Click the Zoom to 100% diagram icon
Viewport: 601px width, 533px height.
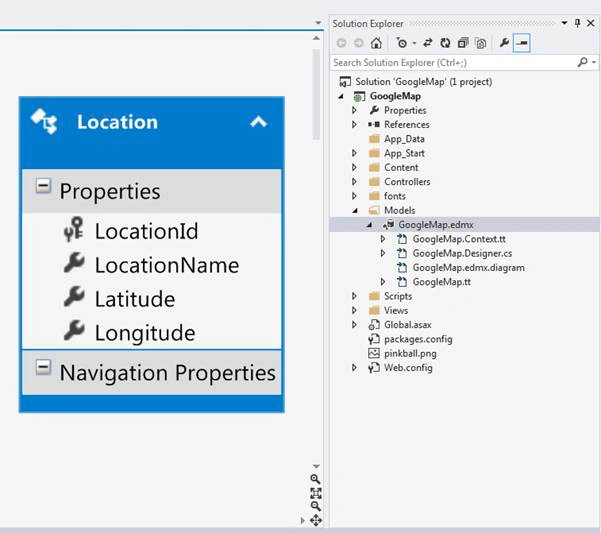click(316, 493)
